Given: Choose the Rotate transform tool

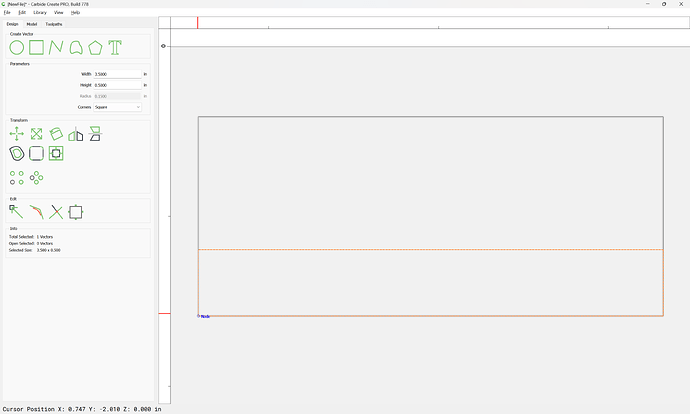Looking at the screenshot, I should coord(56,134).
